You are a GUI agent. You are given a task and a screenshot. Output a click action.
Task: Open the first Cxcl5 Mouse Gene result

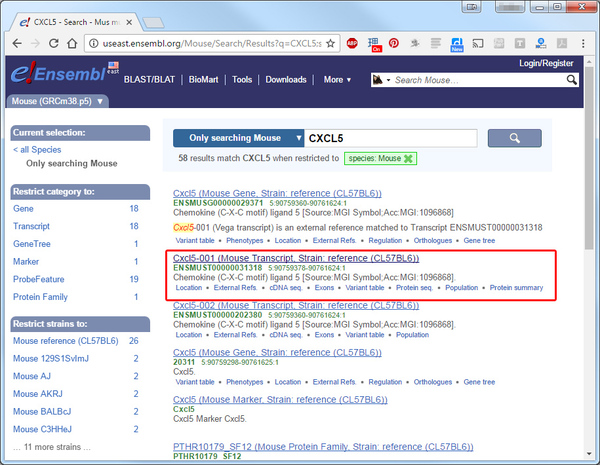coord(277,193)
